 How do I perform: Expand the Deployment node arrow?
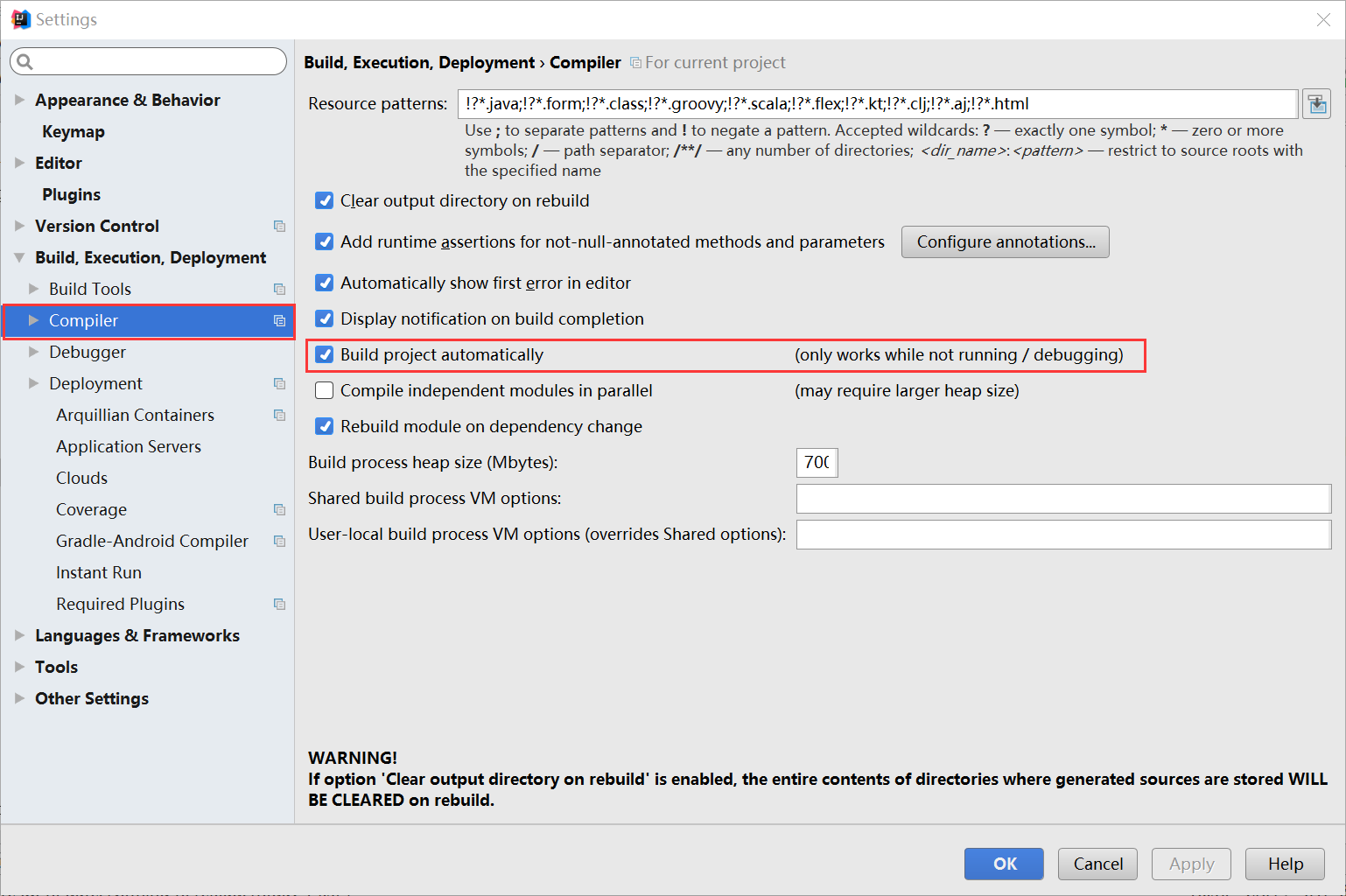coord(33,383)
